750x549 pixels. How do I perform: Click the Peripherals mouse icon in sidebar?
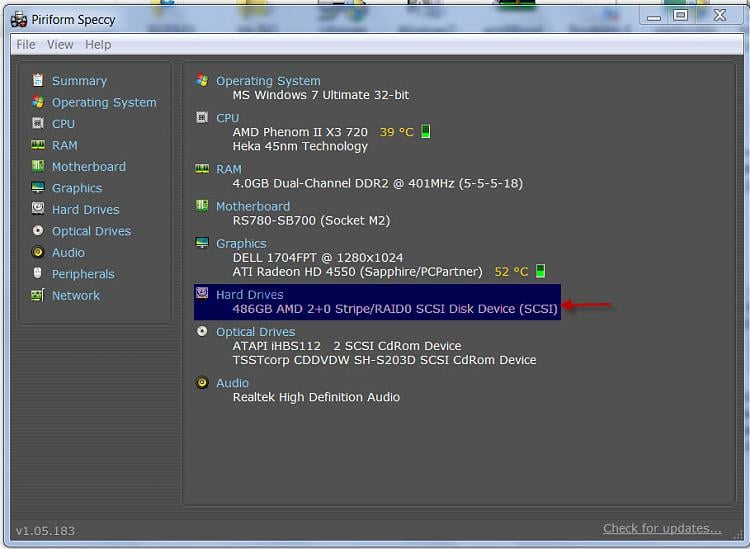[x=38, y=273]
